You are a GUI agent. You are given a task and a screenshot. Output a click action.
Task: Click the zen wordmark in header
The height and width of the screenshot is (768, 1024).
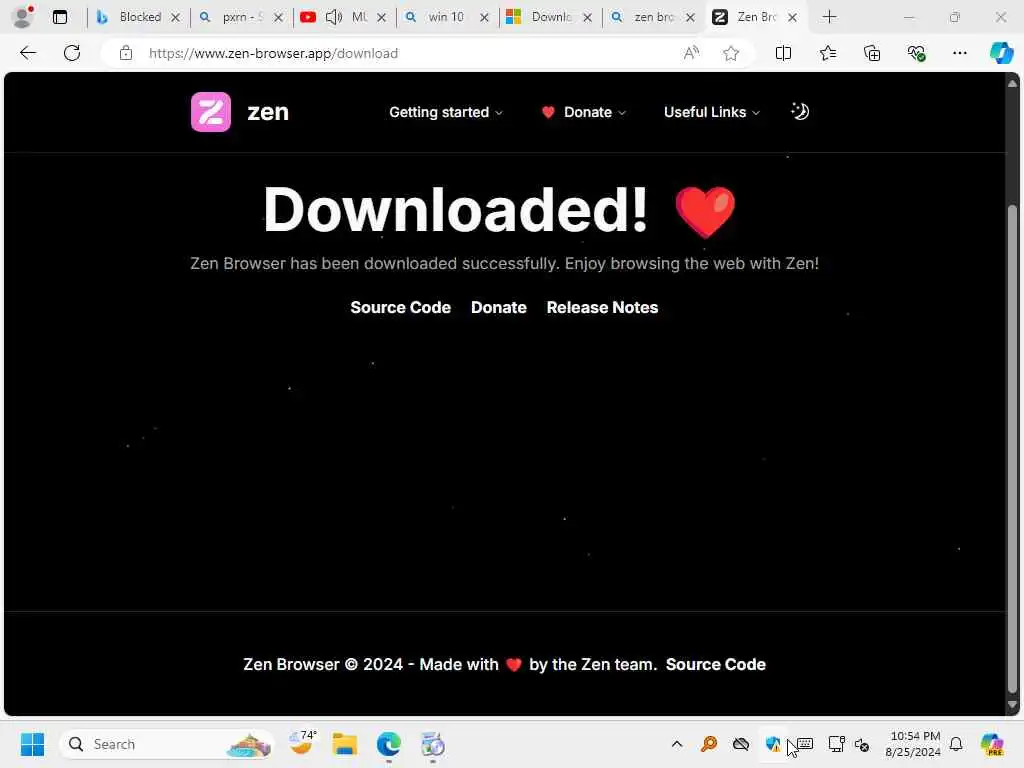(x=268, y=112)
